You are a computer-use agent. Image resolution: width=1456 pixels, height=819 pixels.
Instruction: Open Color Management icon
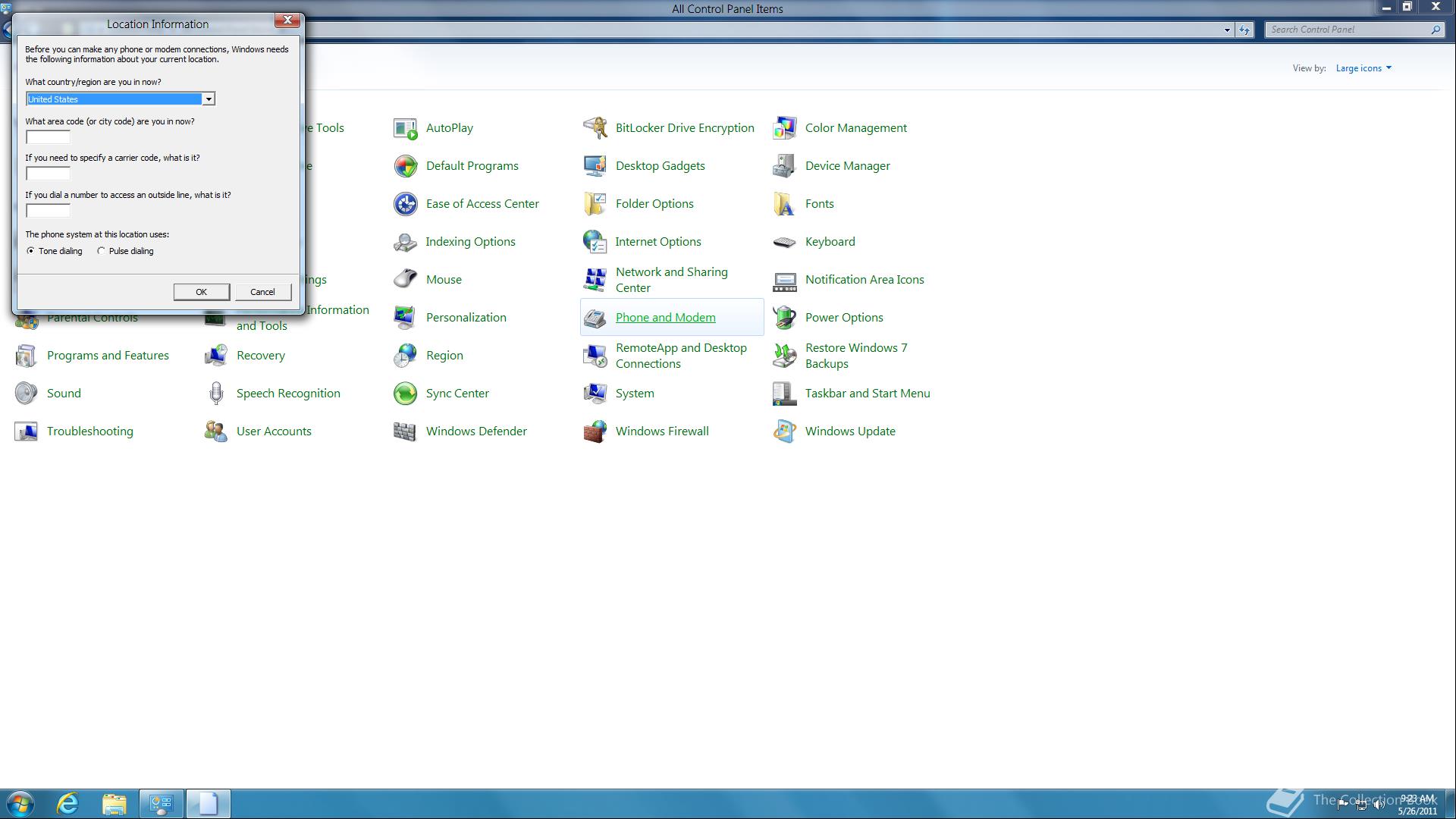tap(785, 128)
